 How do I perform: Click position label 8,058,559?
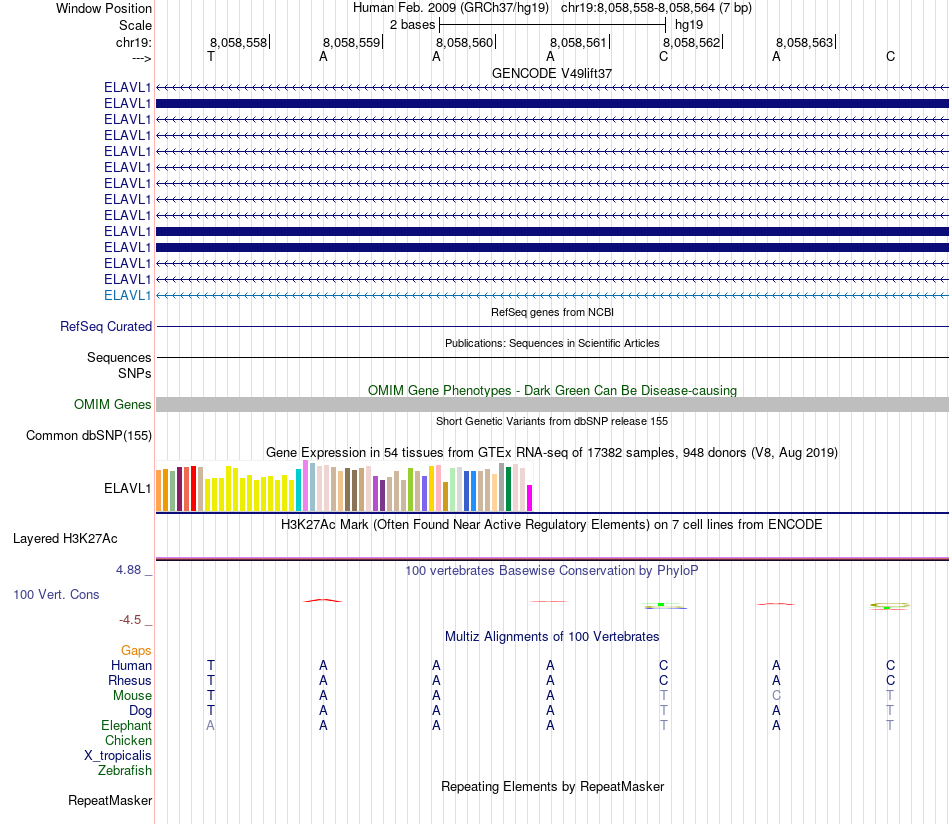[x=351, y=42]
